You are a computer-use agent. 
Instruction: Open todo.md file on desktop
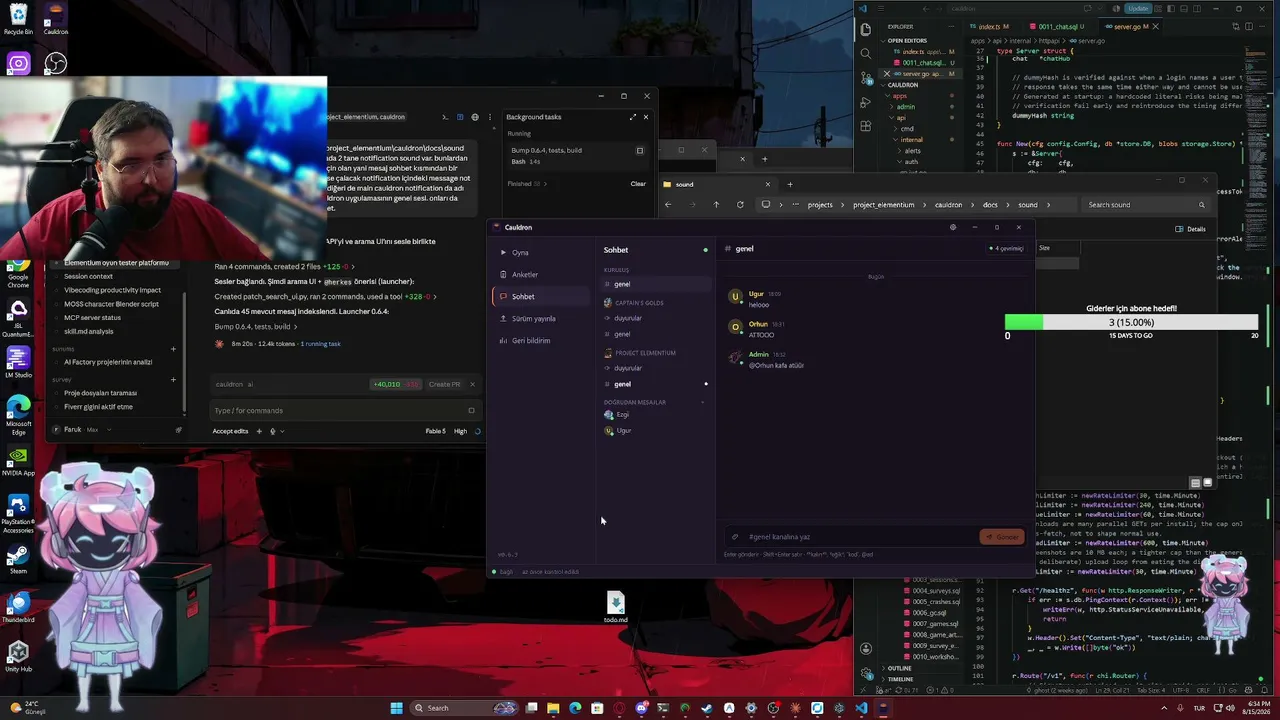(x=615, y=606)
